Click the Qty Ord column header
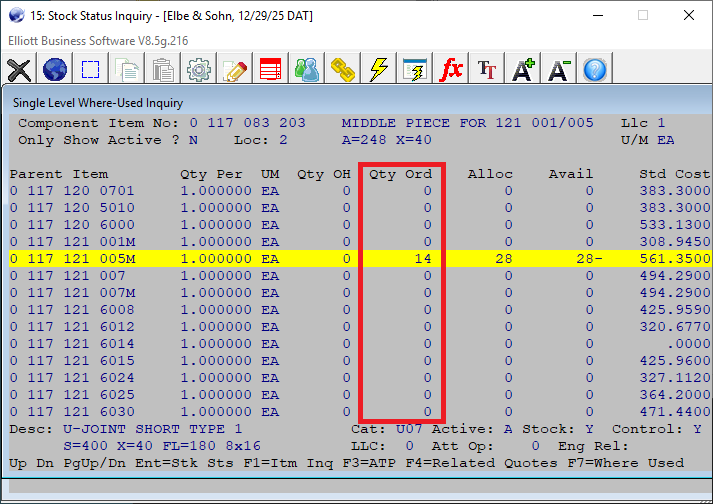This screenshot has height=504, width=713. [x=400, y=173]
